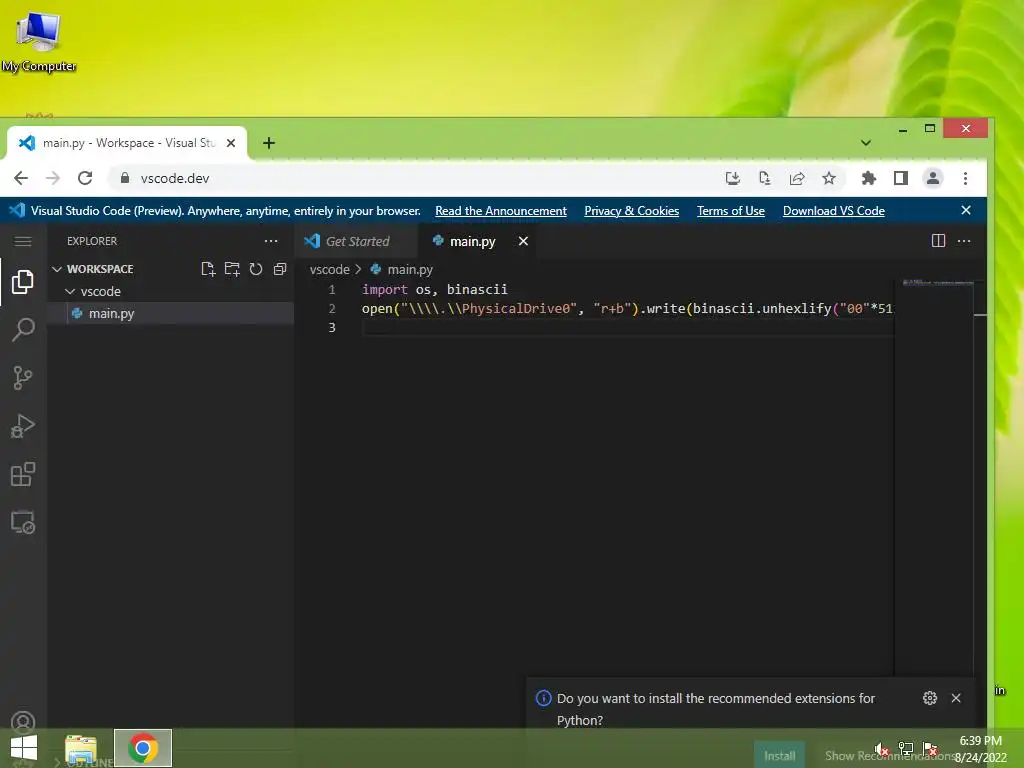Place cursor on empty line 3
Image resolution: width=1024 pixels, height=768 pixels.
627,327
